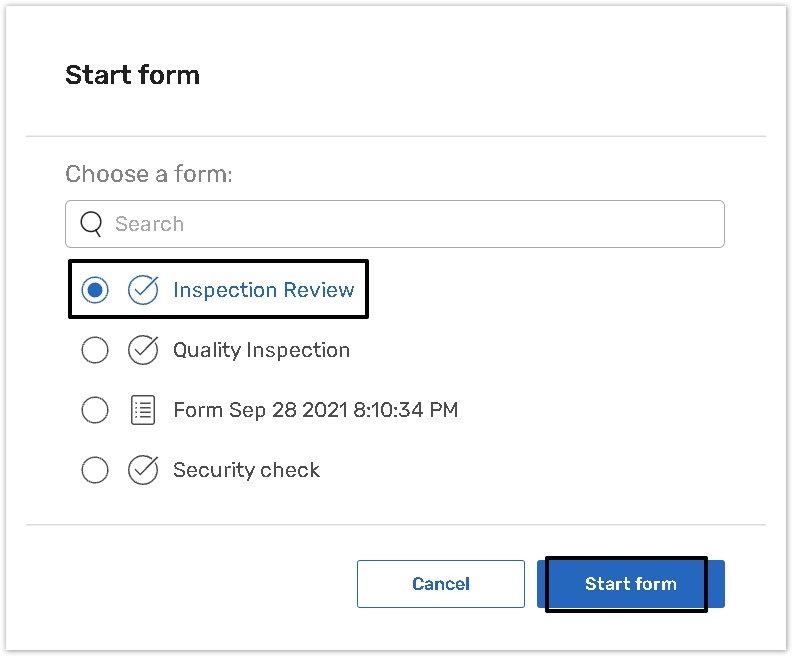Click the Inspection Review checkmark icon
This screenshot has width=792, height=656.
click(143, 290)
